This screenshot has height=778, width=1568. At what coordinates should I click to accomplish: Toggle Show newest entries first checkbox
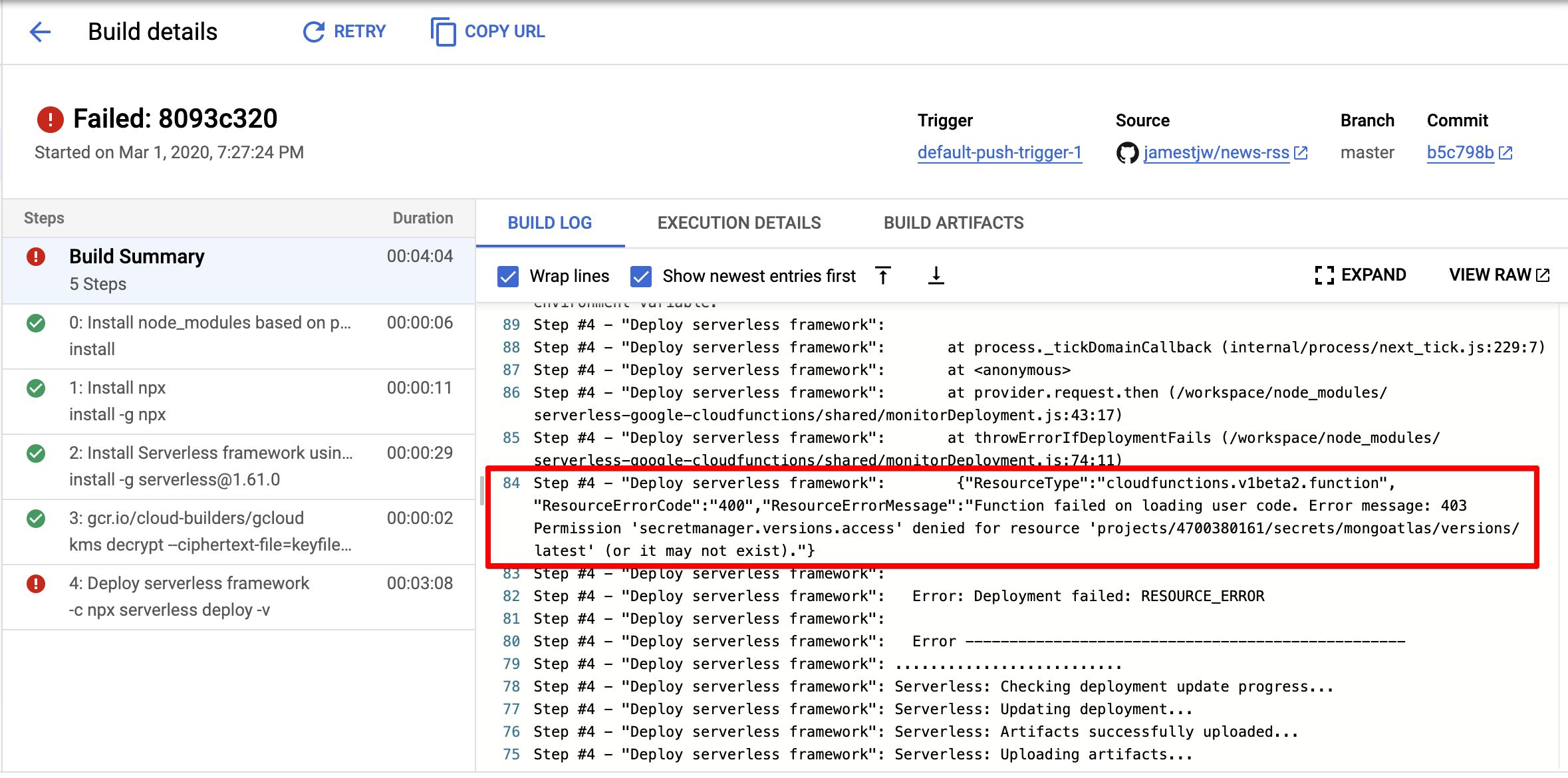(x=641, y=276)
